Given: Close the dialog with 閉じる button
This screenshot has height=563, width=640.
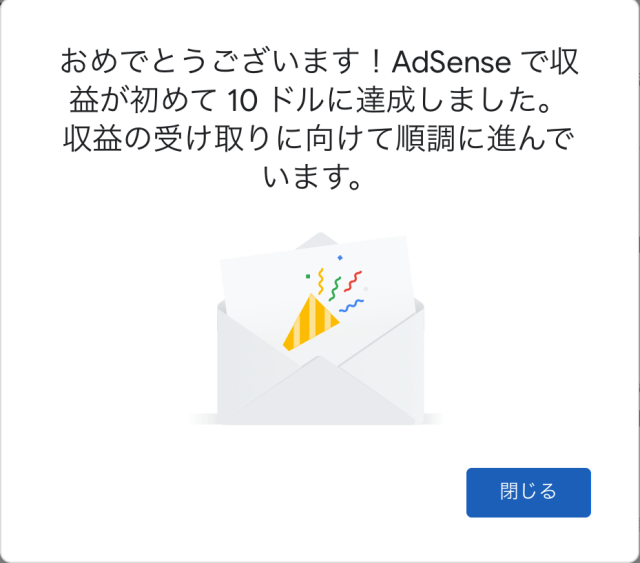Looking at the screenshot, I should 528,492.
